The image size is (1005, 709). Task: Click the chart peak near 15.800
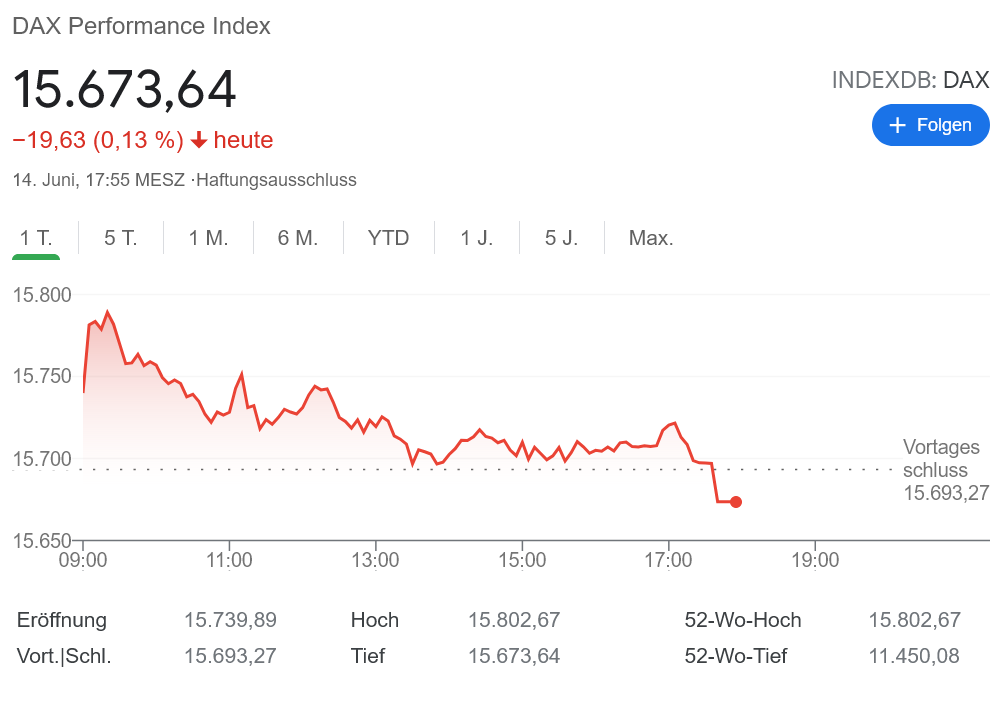click(108, 313)
